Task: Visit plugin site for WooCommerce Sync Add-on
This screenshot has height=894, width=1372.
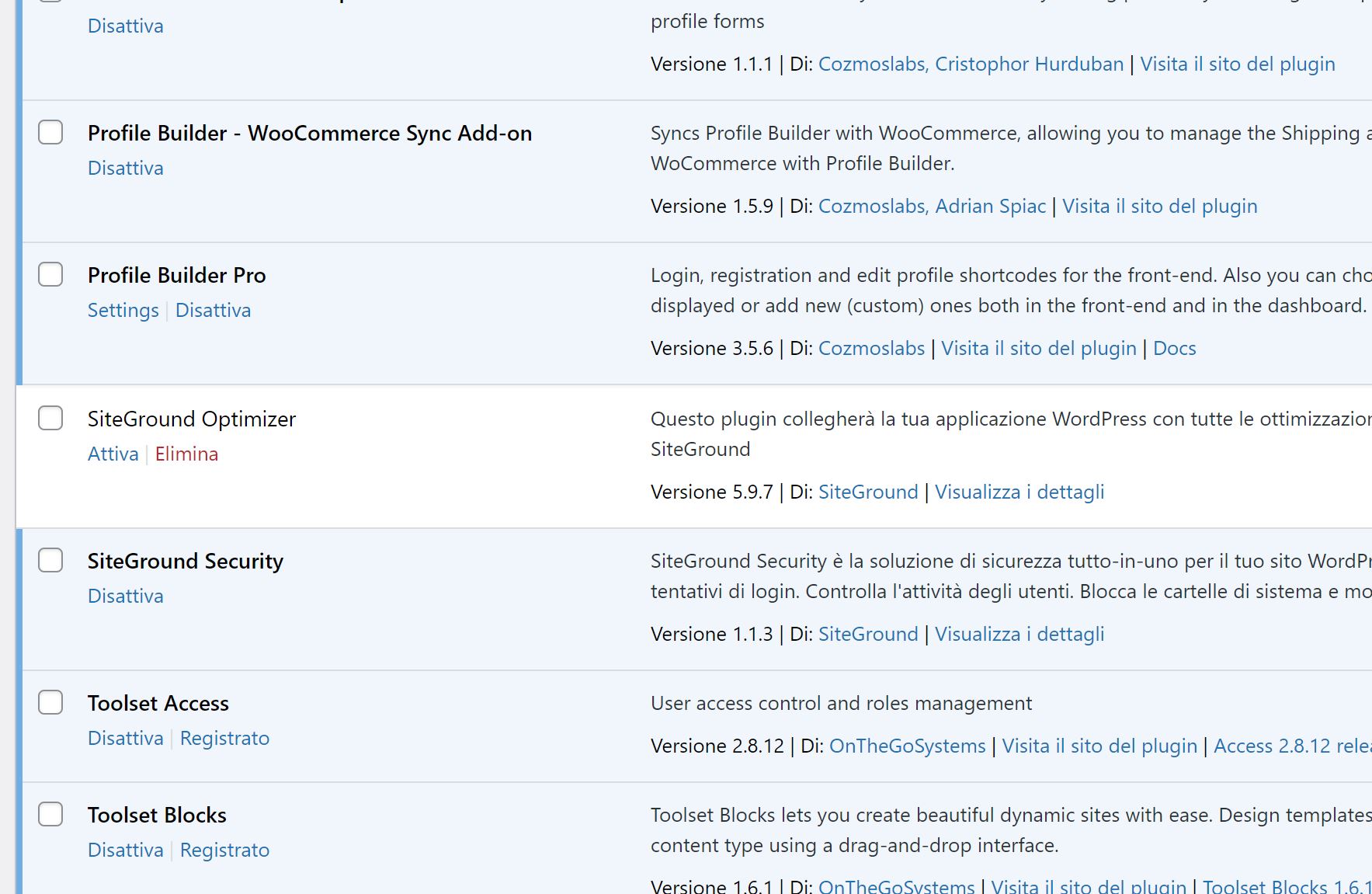Action: (1160, 206)
